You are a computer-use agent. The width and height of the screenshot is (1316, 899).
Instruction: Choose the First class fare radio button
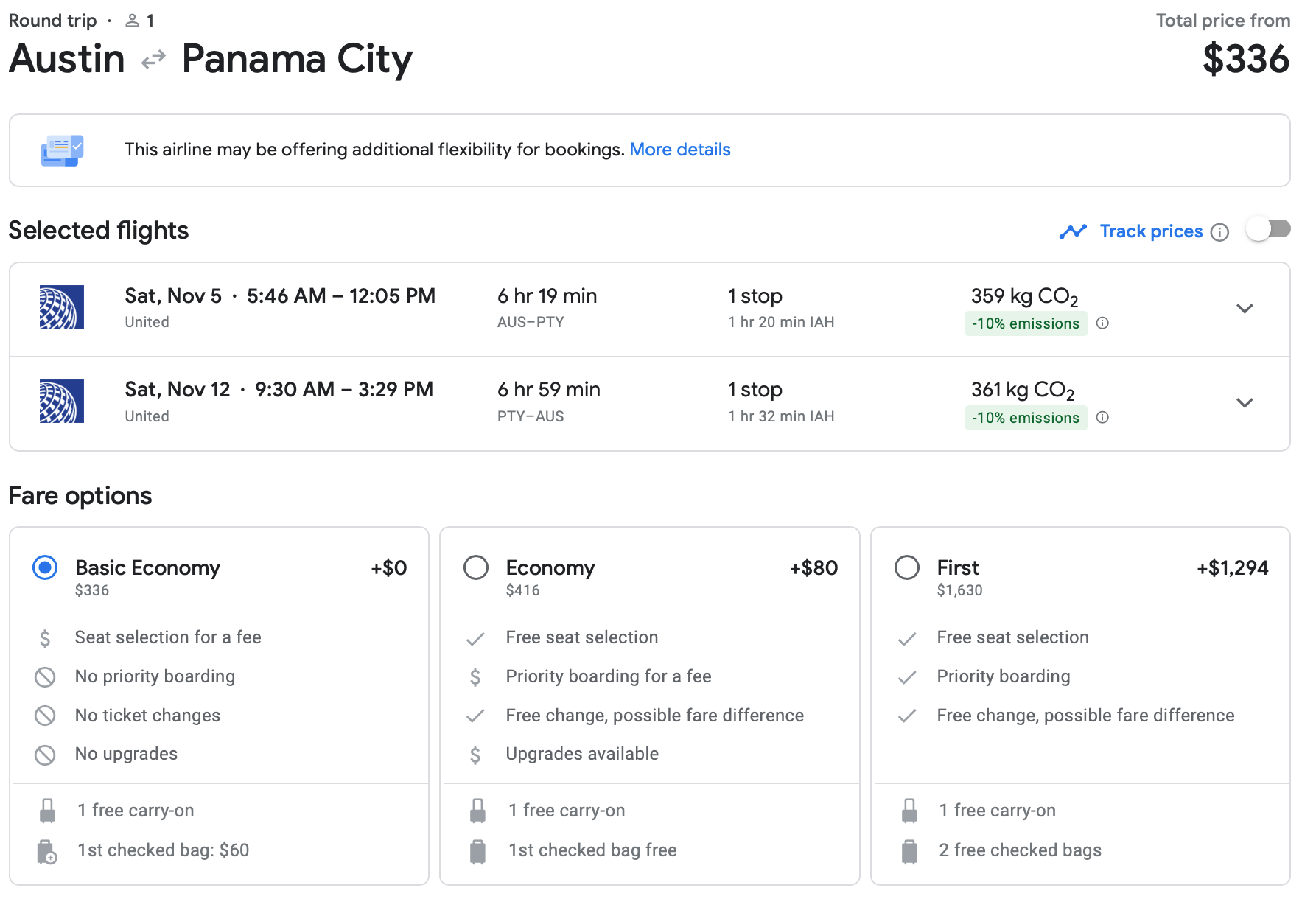[907, 567]
